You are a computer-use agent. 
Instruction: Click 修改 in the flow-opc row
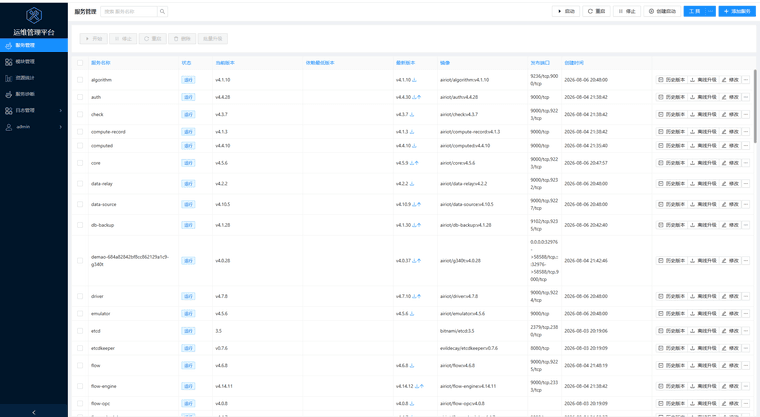pyautogui.click(x=730, y=403)
